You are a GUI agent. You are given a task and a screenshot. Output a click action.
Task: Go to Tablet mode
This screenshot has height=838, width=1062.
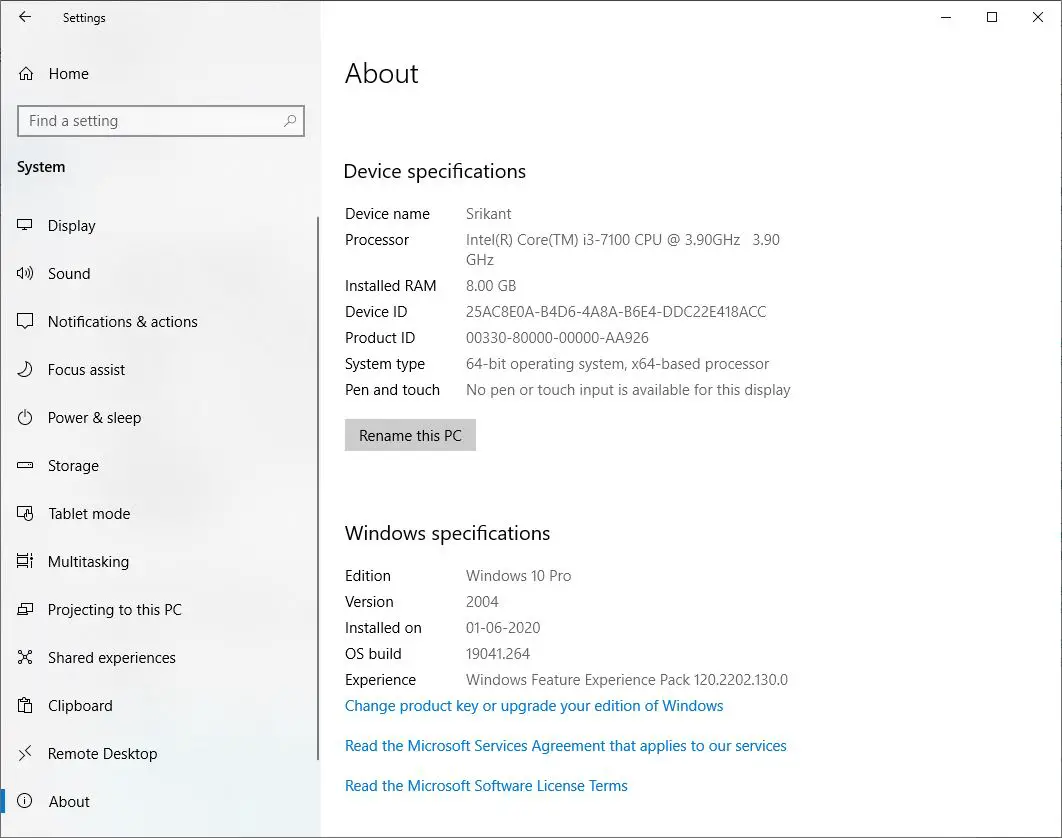161,514
